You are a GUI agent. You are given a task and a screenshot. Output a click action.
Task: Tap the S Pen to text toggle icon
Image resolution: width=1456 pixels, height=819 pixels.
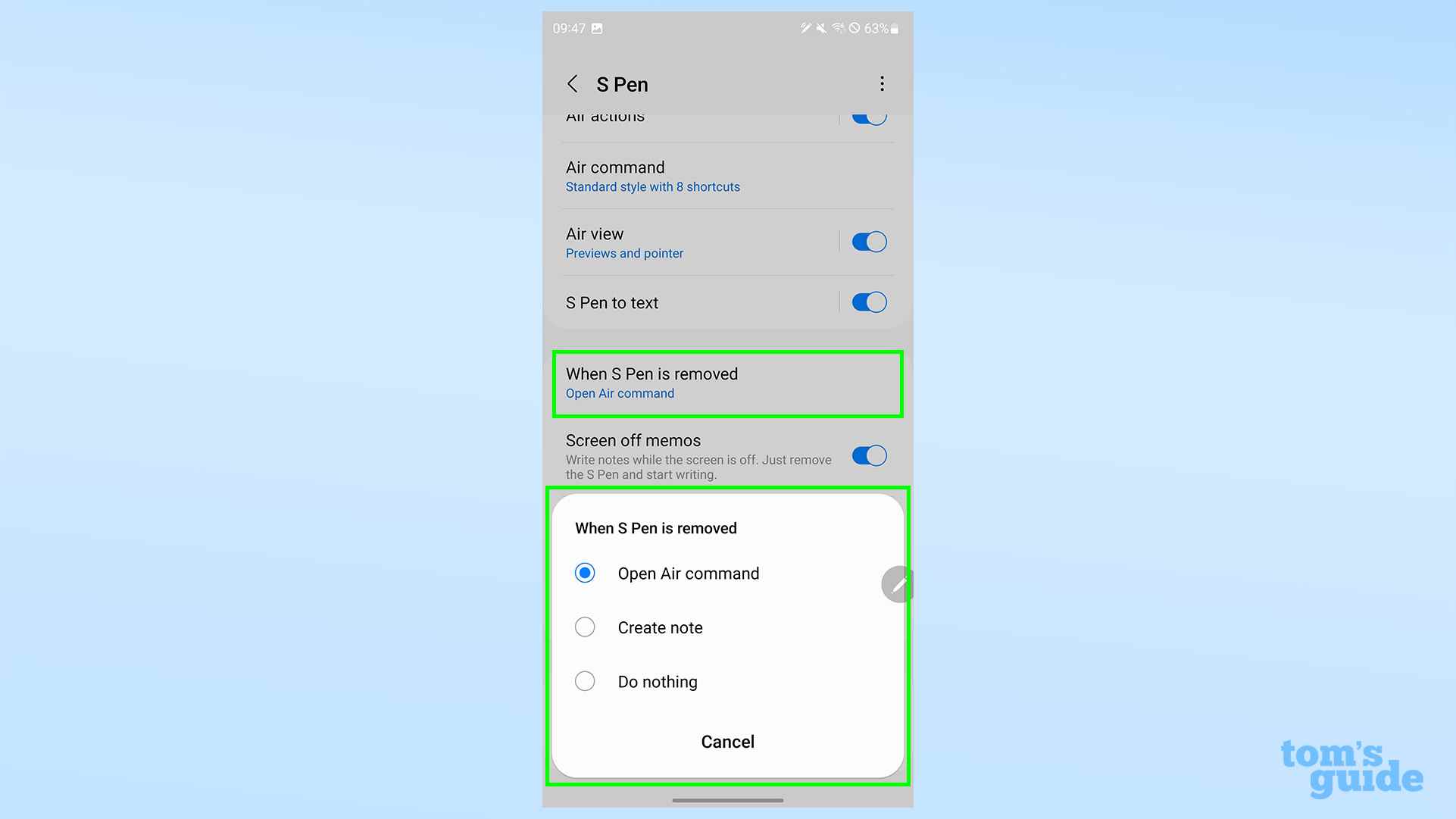(868, 302)
